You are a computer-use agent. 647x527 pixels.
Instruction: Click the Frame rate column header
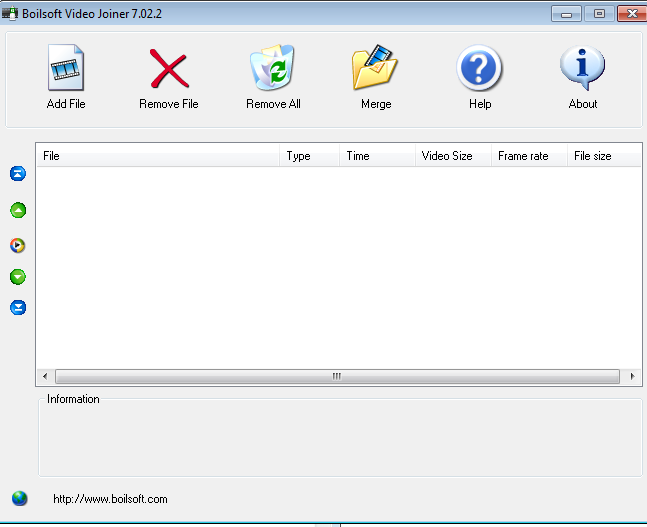[x=529, y=156]
